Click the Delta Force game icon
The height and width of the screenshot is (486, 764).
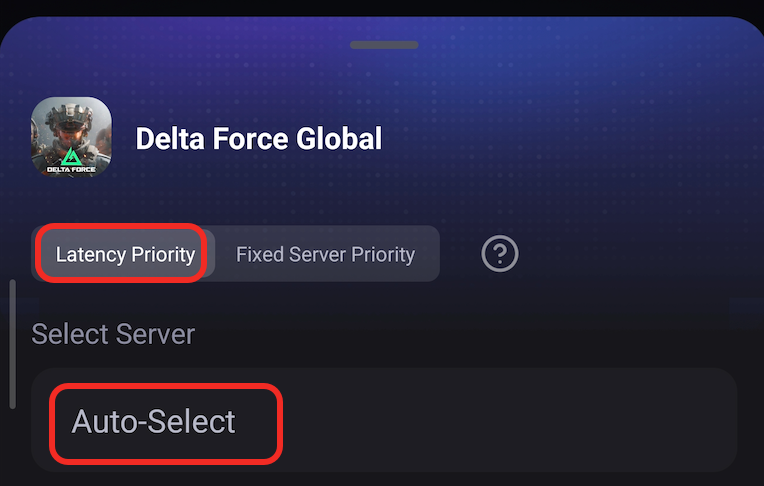(71, 138)
